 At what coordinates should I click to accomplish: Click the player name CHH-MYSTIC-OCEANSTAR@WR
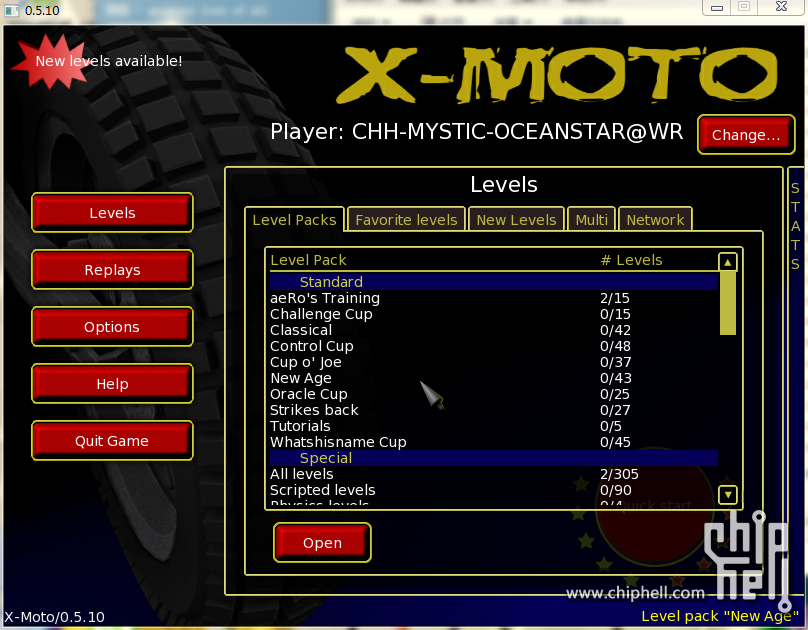pyautogui.click(x=517, y=132)
